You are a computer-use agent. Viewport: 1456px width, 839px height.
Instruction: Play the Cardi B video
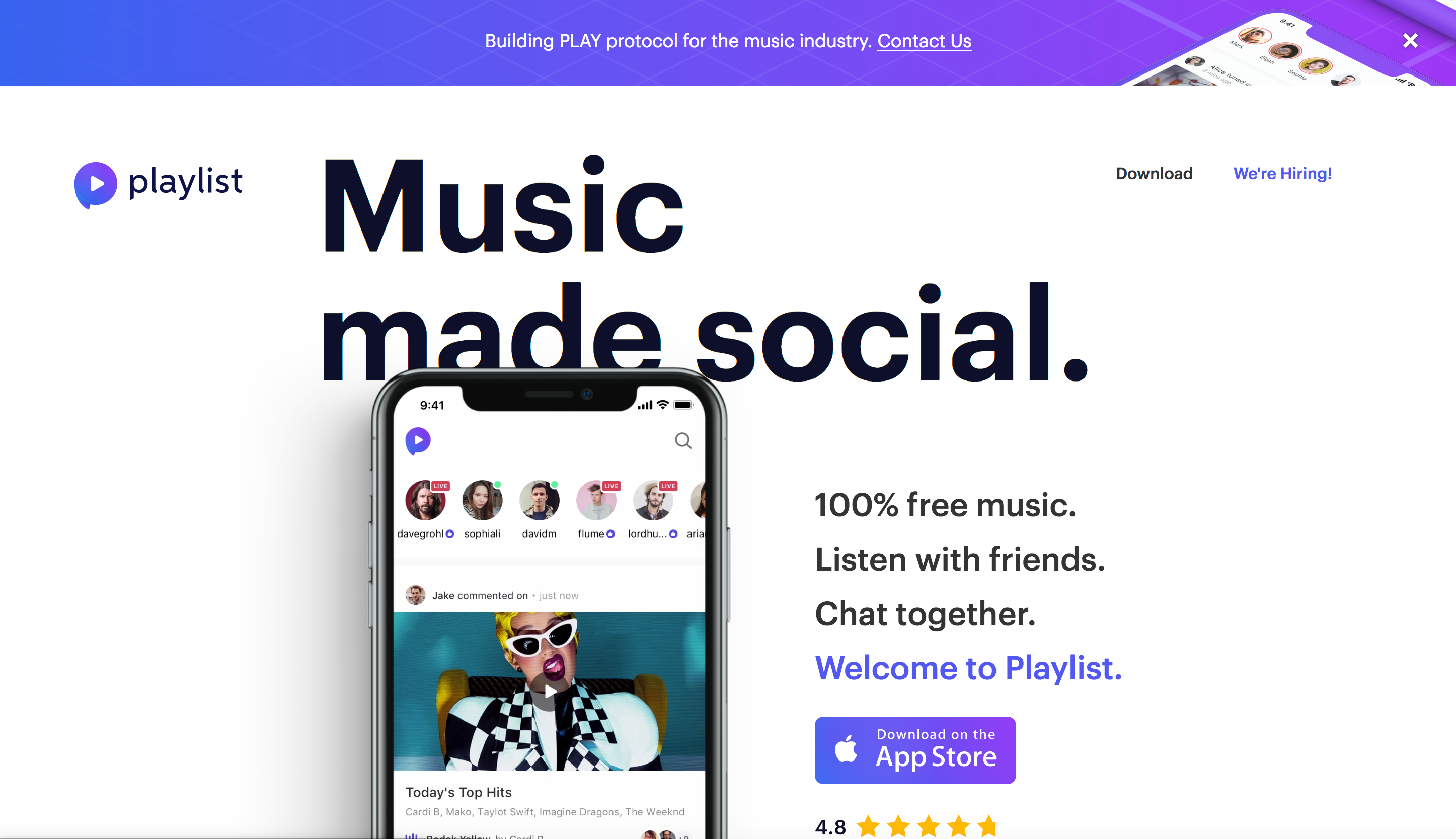[x=549, y=691]
